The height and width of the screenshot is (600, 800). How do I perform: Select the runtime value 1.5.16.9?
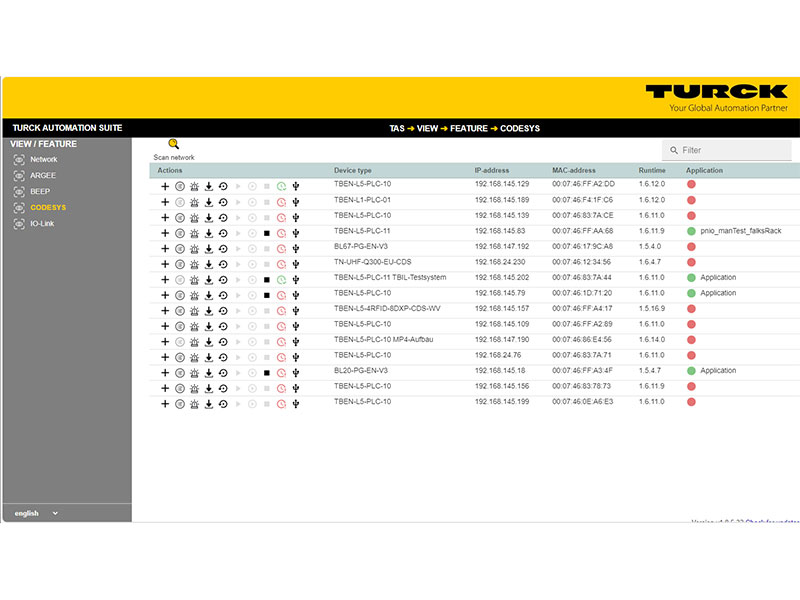point(652,309)
